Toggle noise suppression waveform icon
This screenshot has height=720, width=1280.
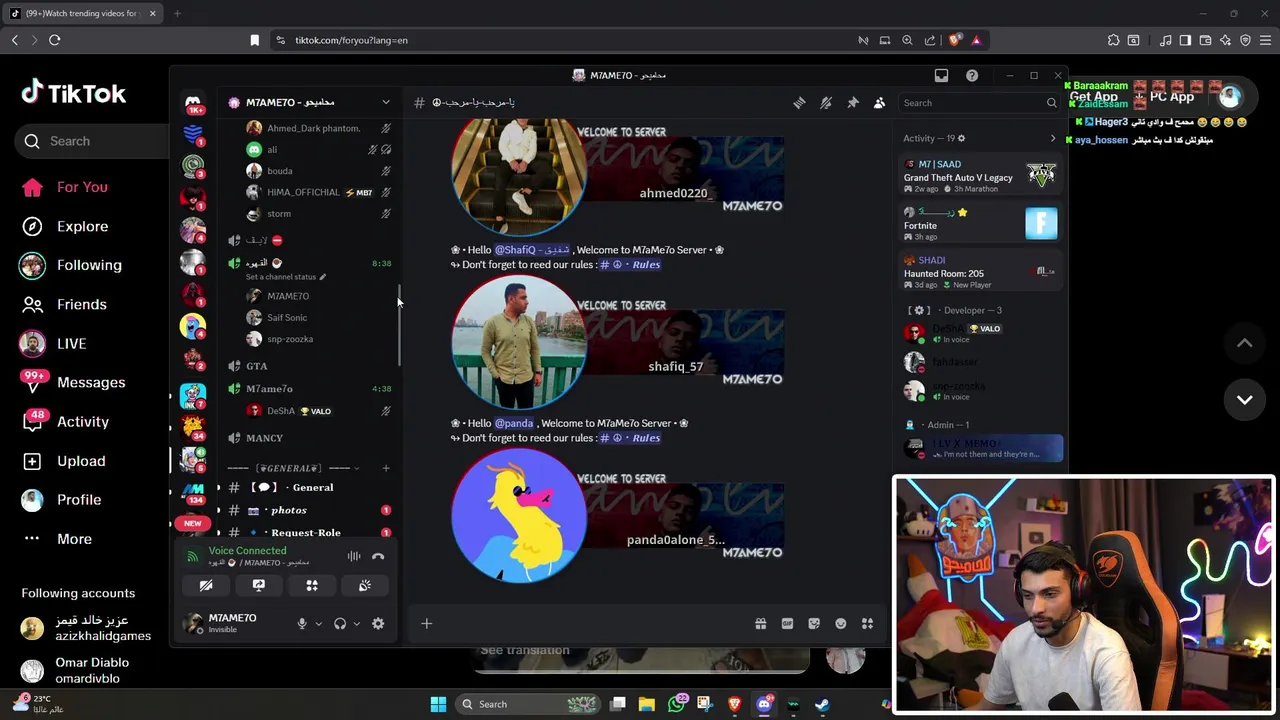354,557
